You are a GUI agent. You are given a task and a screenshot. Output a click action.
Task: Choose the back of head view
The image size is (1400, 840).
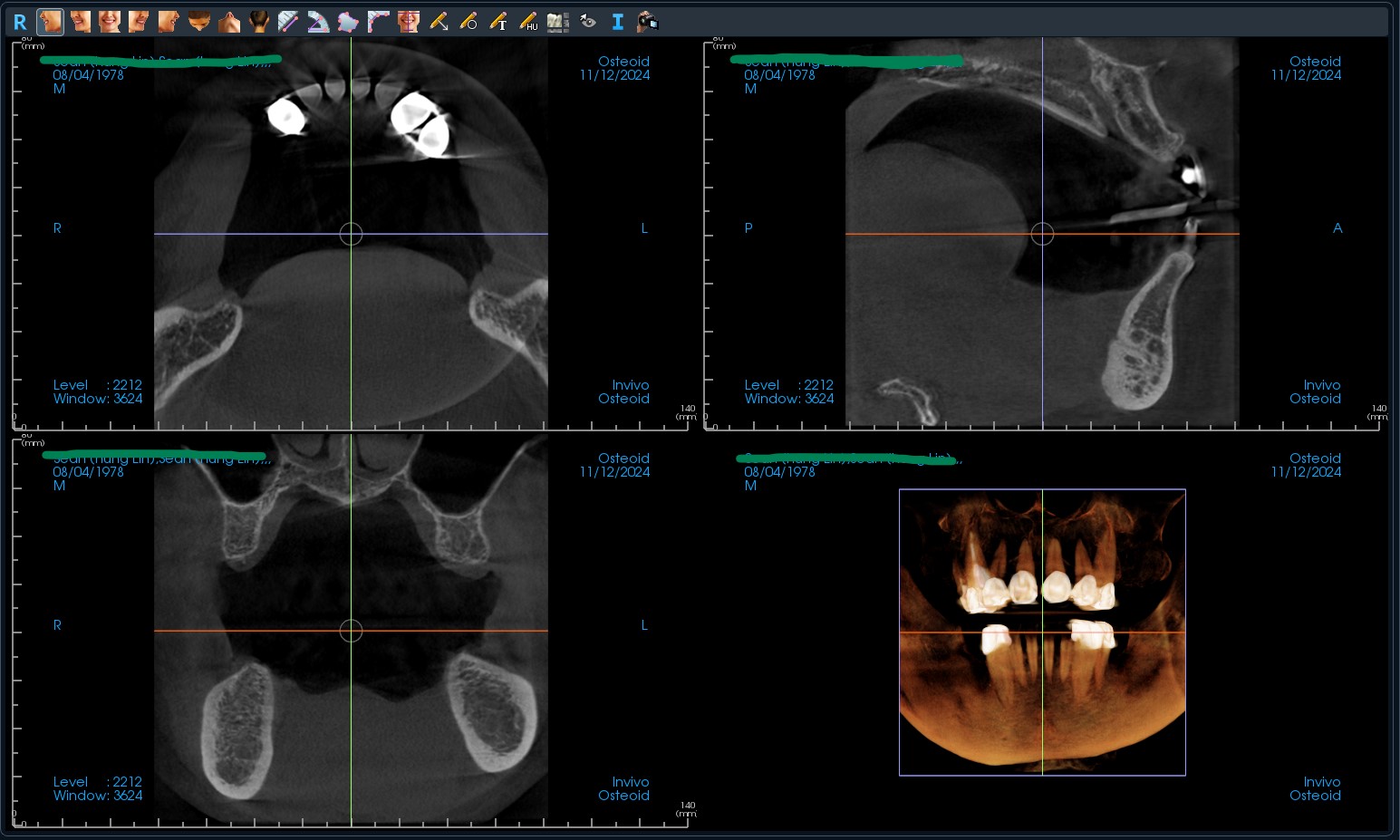[258, 22]
